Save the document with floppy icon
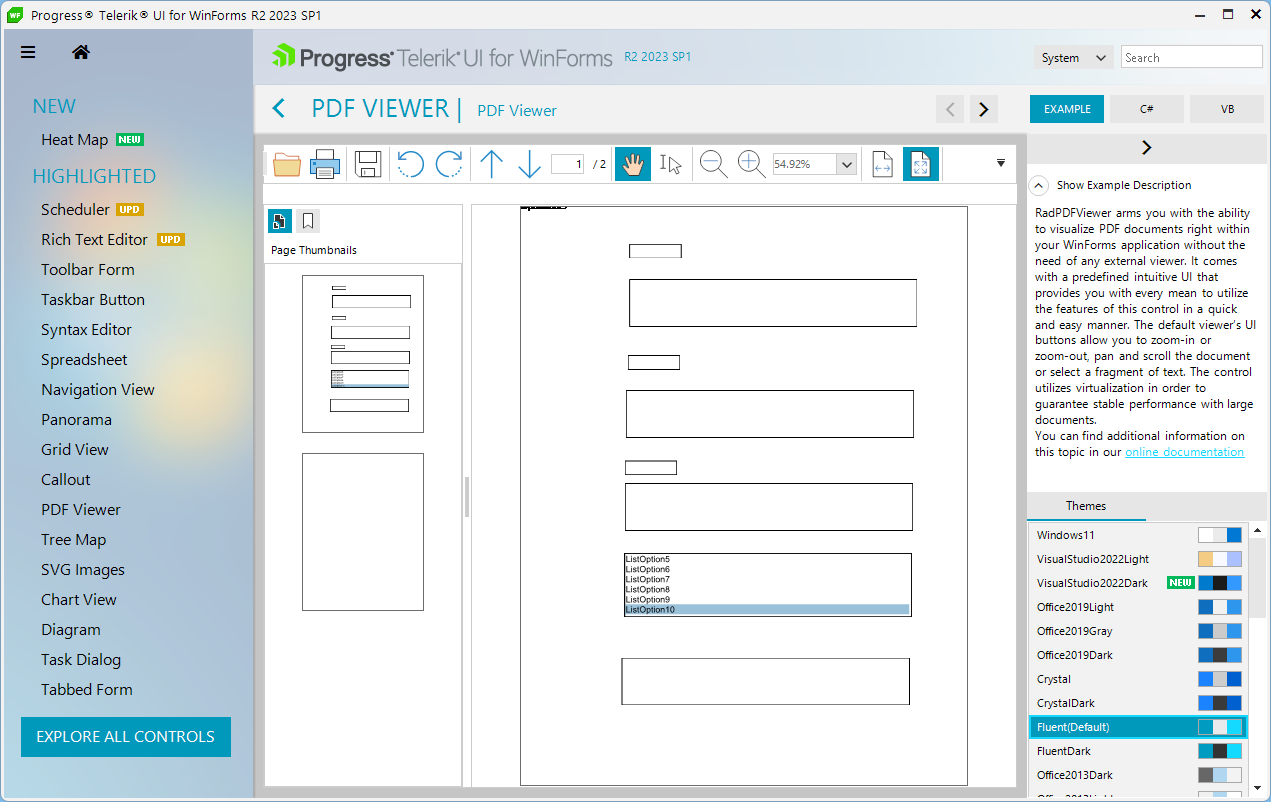The width and height of the screenshot is (1271, 802). [x=368, y=164]
